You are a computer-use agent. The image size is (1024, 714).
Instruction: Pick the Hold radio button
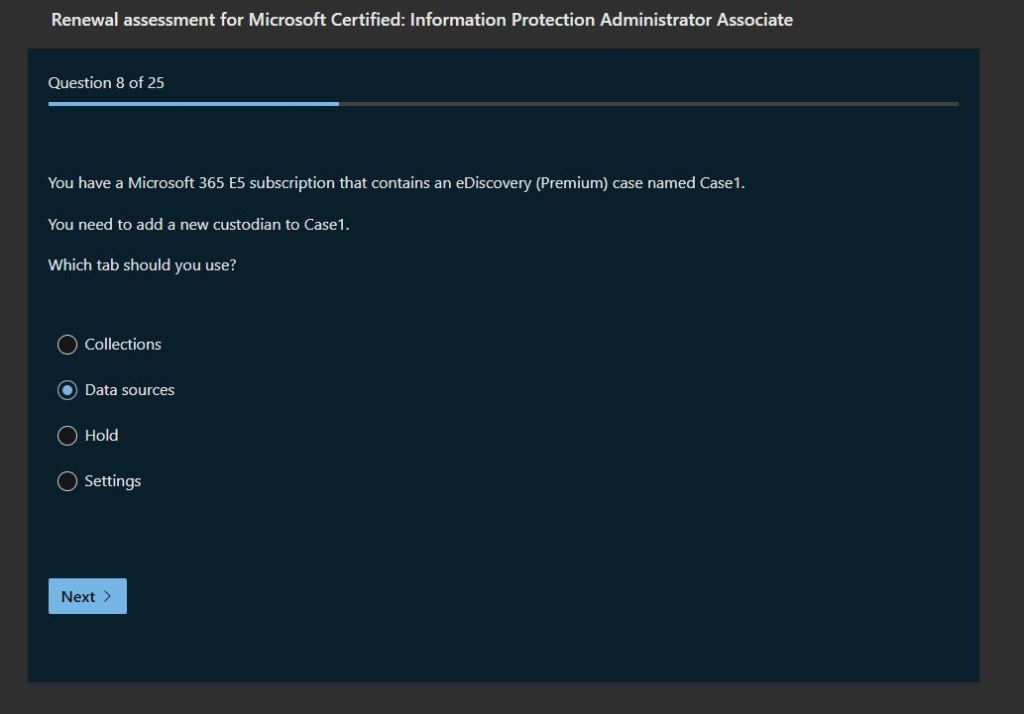67,436
